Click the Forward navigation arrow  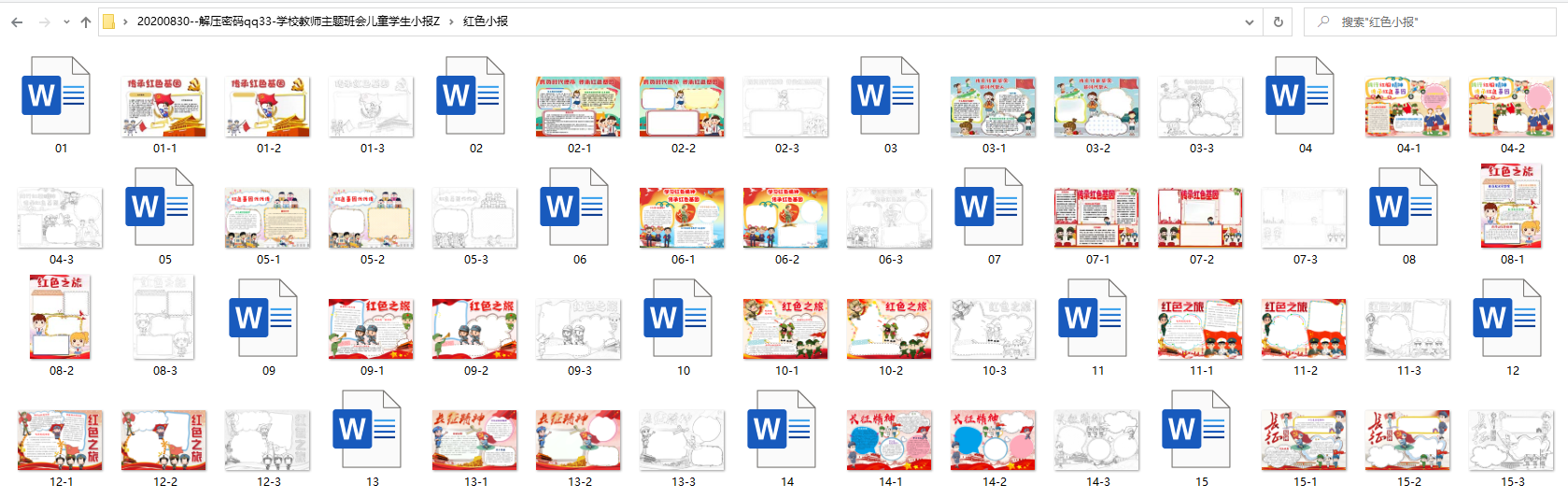coord(44,21)
